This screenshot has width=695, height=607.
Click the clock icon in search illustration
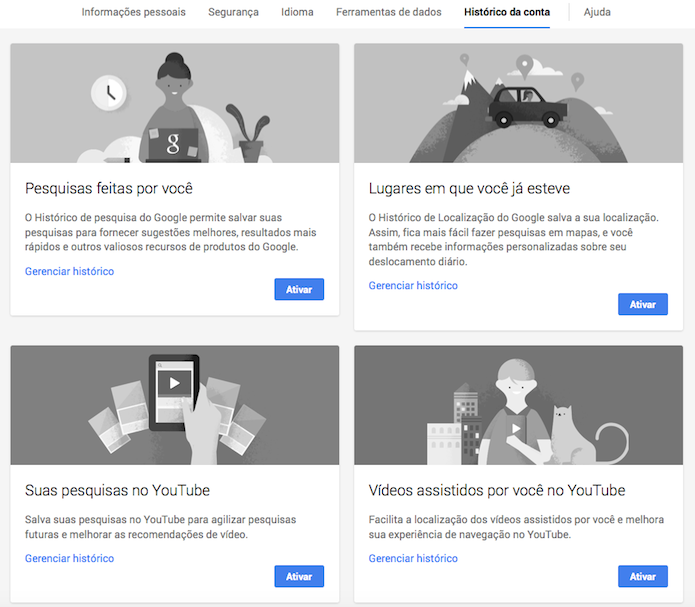click(x=109, y=93)
